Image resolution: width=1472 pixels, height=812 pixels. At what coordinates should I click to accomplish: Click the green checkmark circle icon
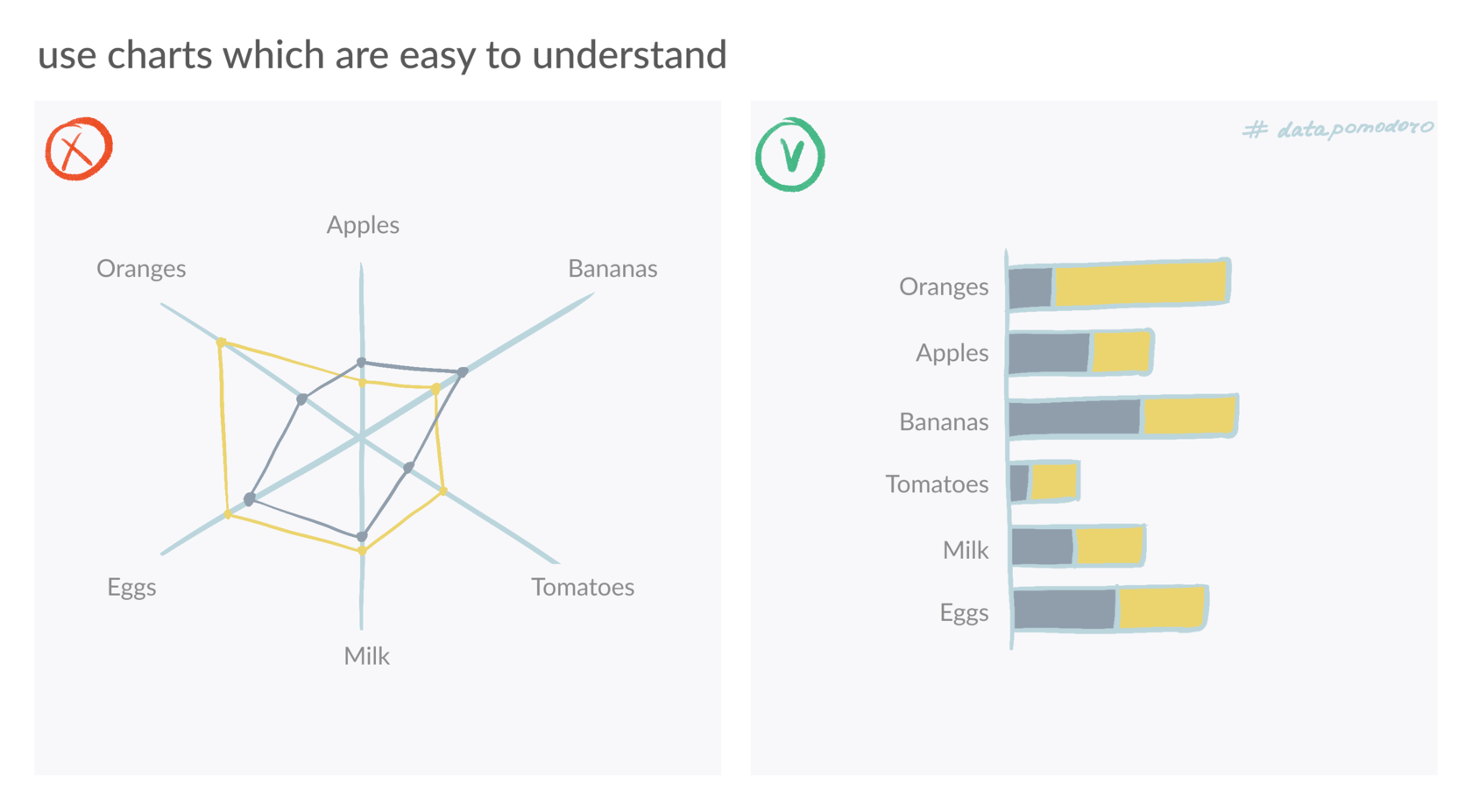coord(790,155)
